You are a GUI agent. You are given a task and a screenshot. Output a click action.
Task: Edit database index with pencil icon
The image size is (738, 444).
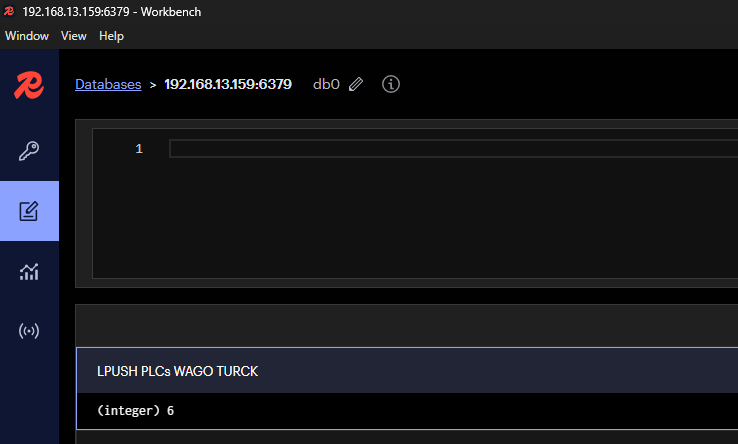[356, 84]
